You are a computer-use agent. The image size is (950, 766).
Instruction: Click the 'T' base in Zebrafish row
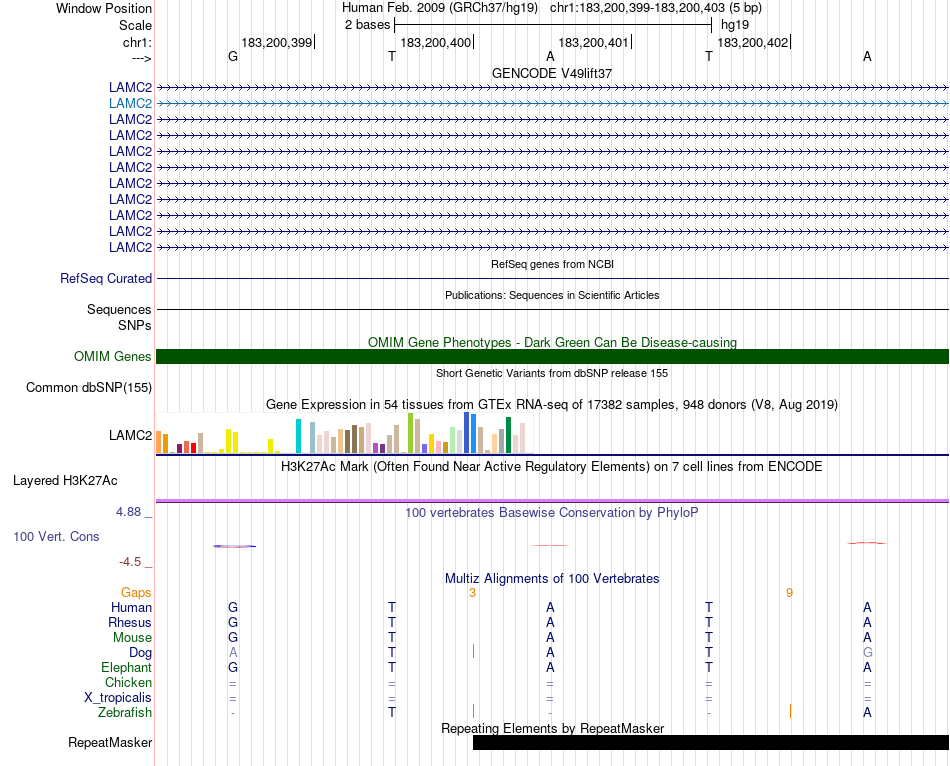pyautogui.click(x=392, y=713)
